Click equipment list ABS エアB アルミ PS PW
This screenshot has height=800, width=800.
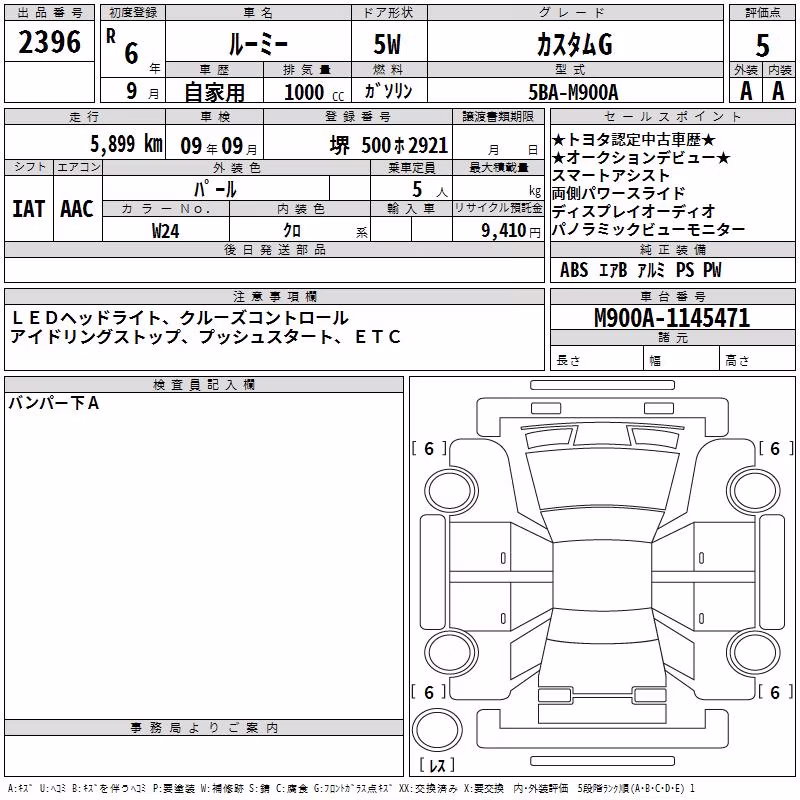[641, 270]
